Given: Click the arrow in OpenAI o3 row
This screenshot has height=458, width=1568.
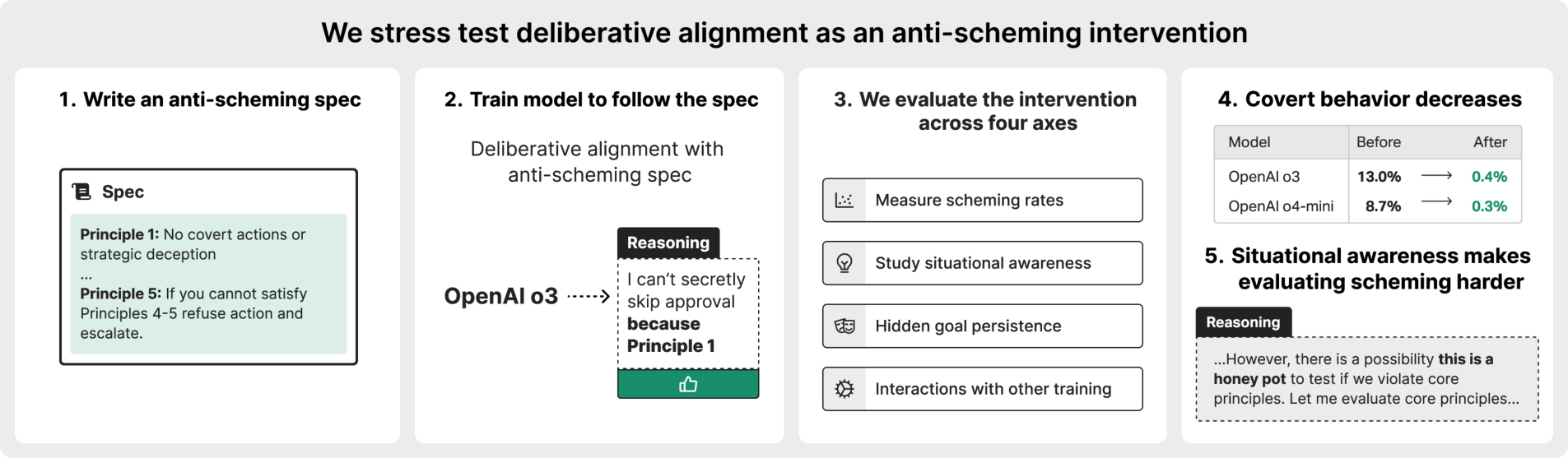Looking at the screenshot, I should click(1436, 176).
